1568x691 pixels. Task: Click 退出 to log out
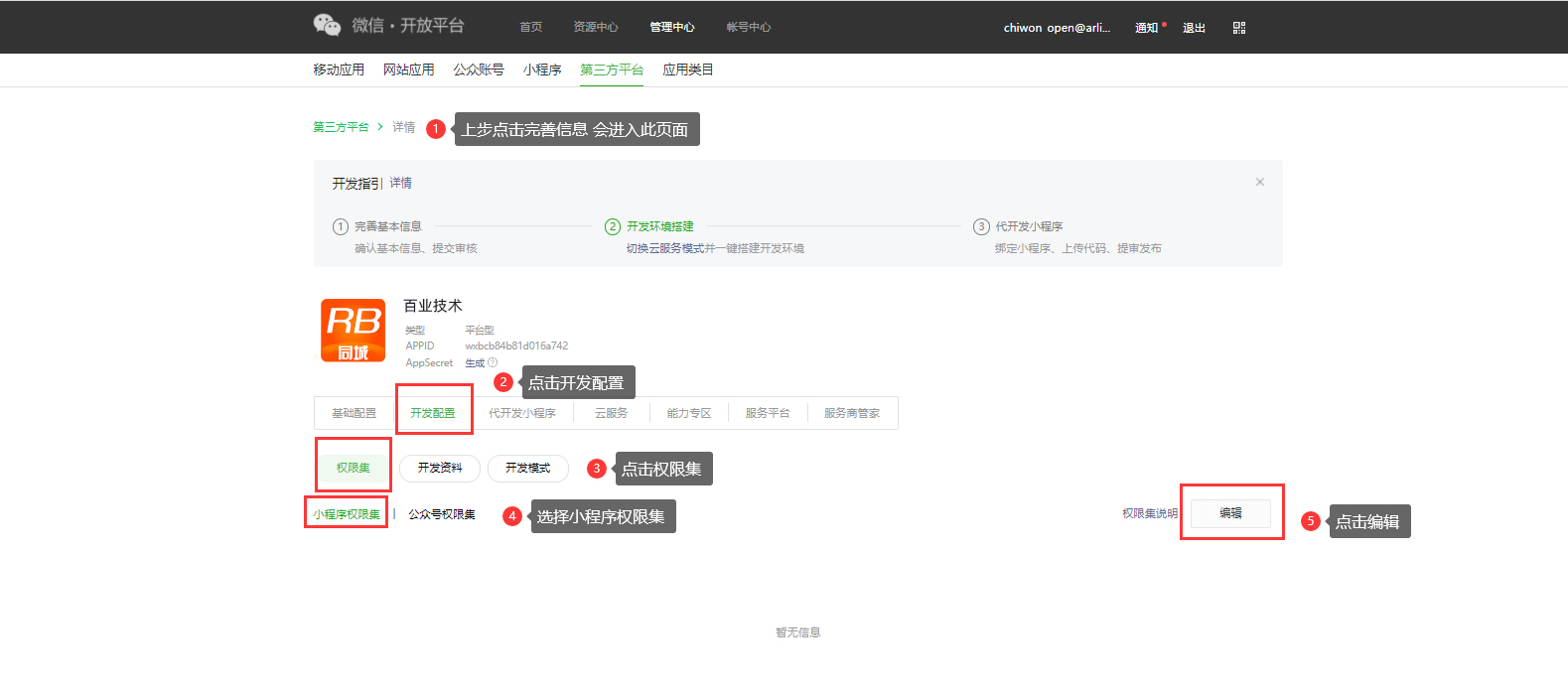click(1194, 28)
